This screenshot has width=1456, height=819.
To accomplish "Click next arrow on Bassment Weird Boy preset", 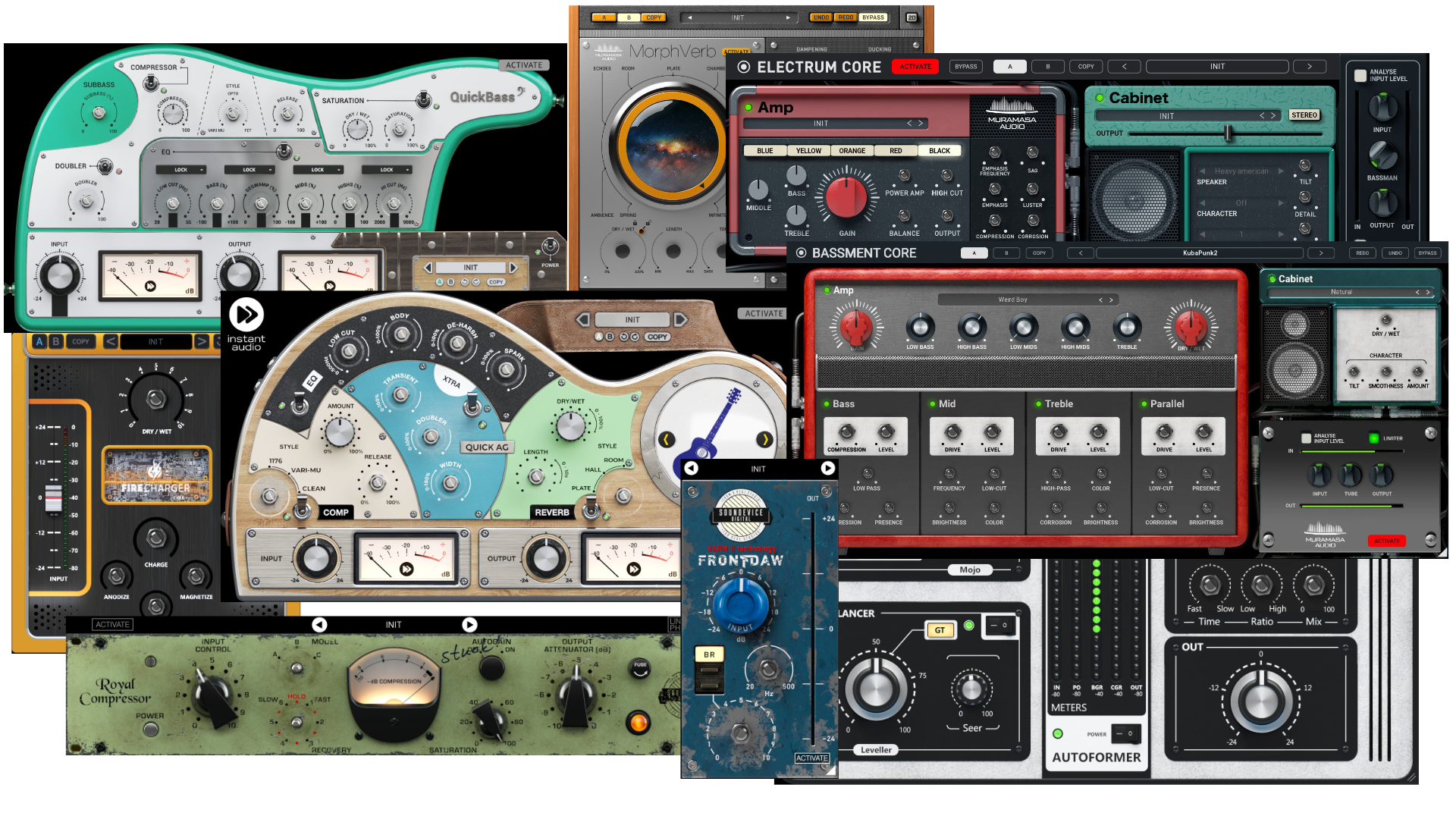I will 1112,300.
